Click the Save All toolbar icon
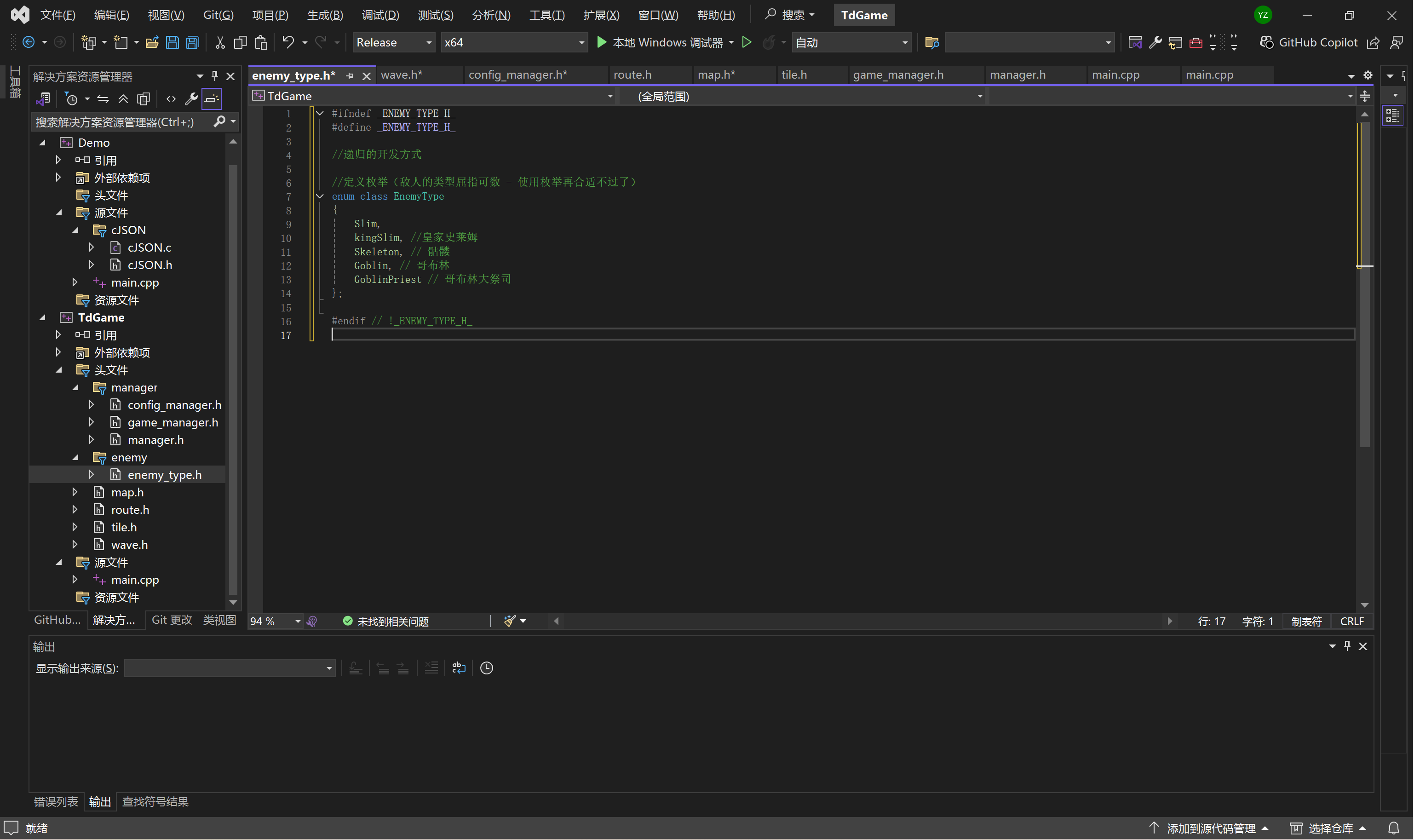The width and height of the screenshot is (1414, 840). [x=192, y=42]
